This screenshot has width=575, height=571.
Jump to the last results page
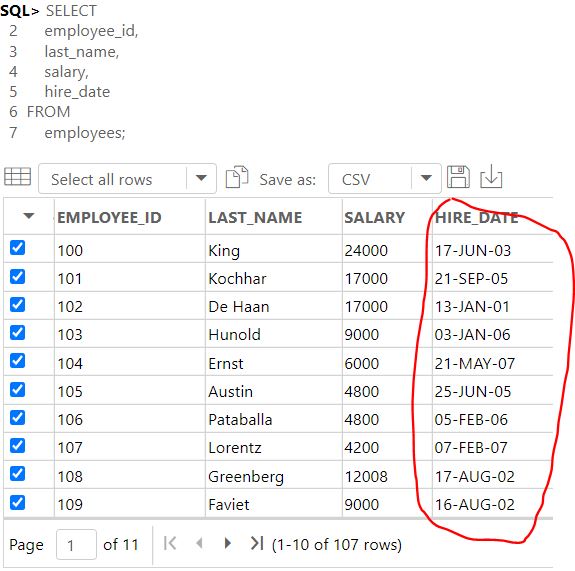point(257,543)
